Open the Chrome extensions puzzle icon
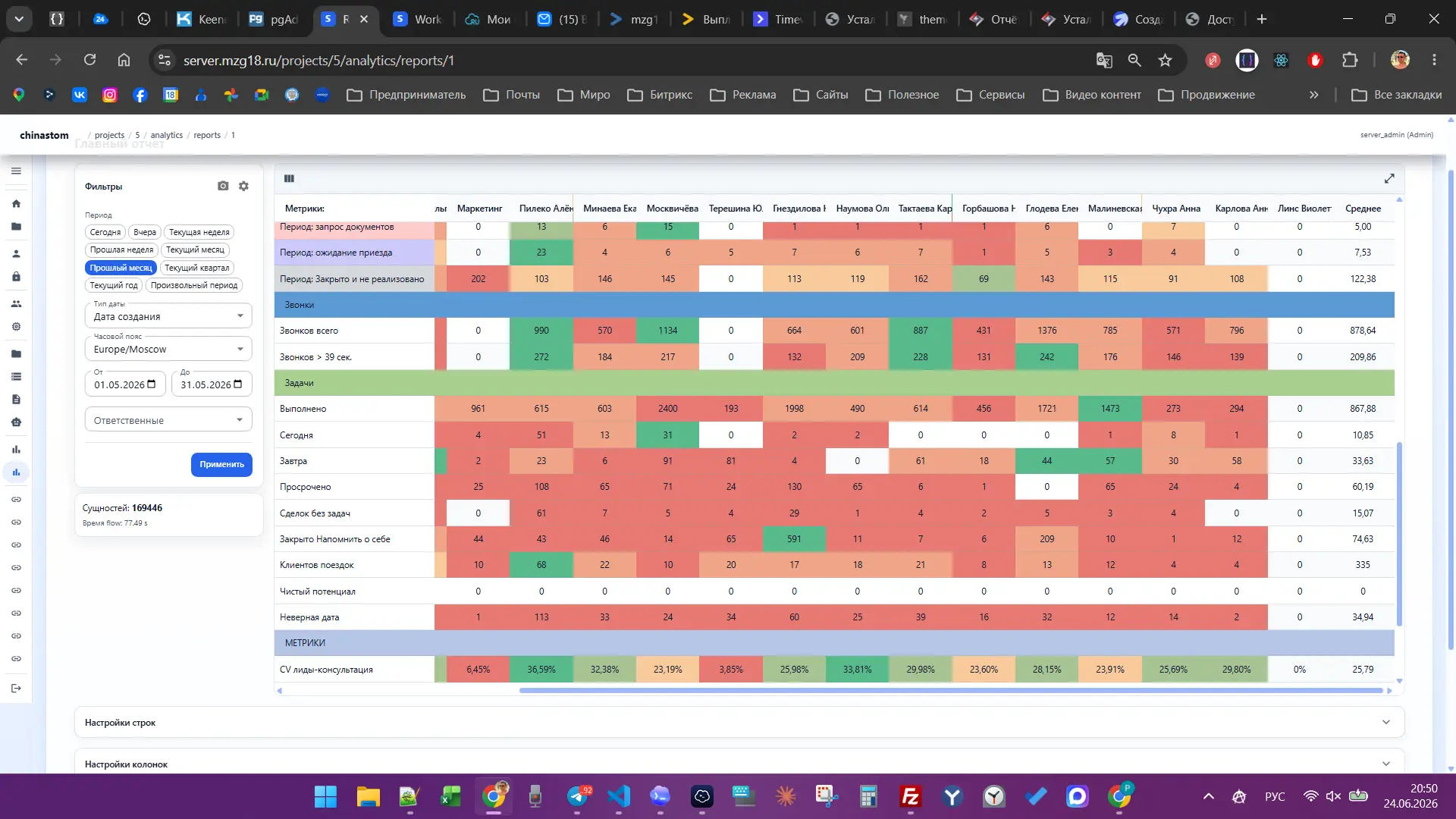Screen dimensions: 1456x819 click(x=1350, y=60)
